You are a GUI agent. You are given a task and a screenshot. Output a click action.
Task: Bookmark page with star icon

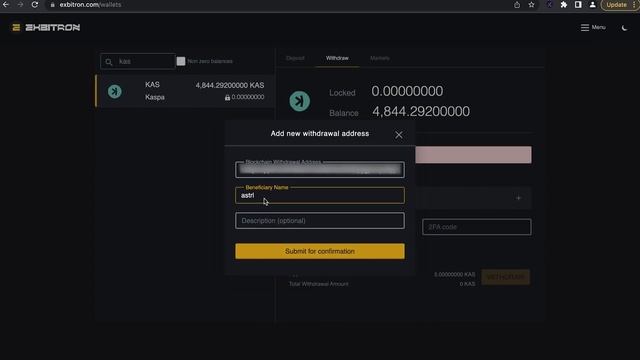point(531,5)
